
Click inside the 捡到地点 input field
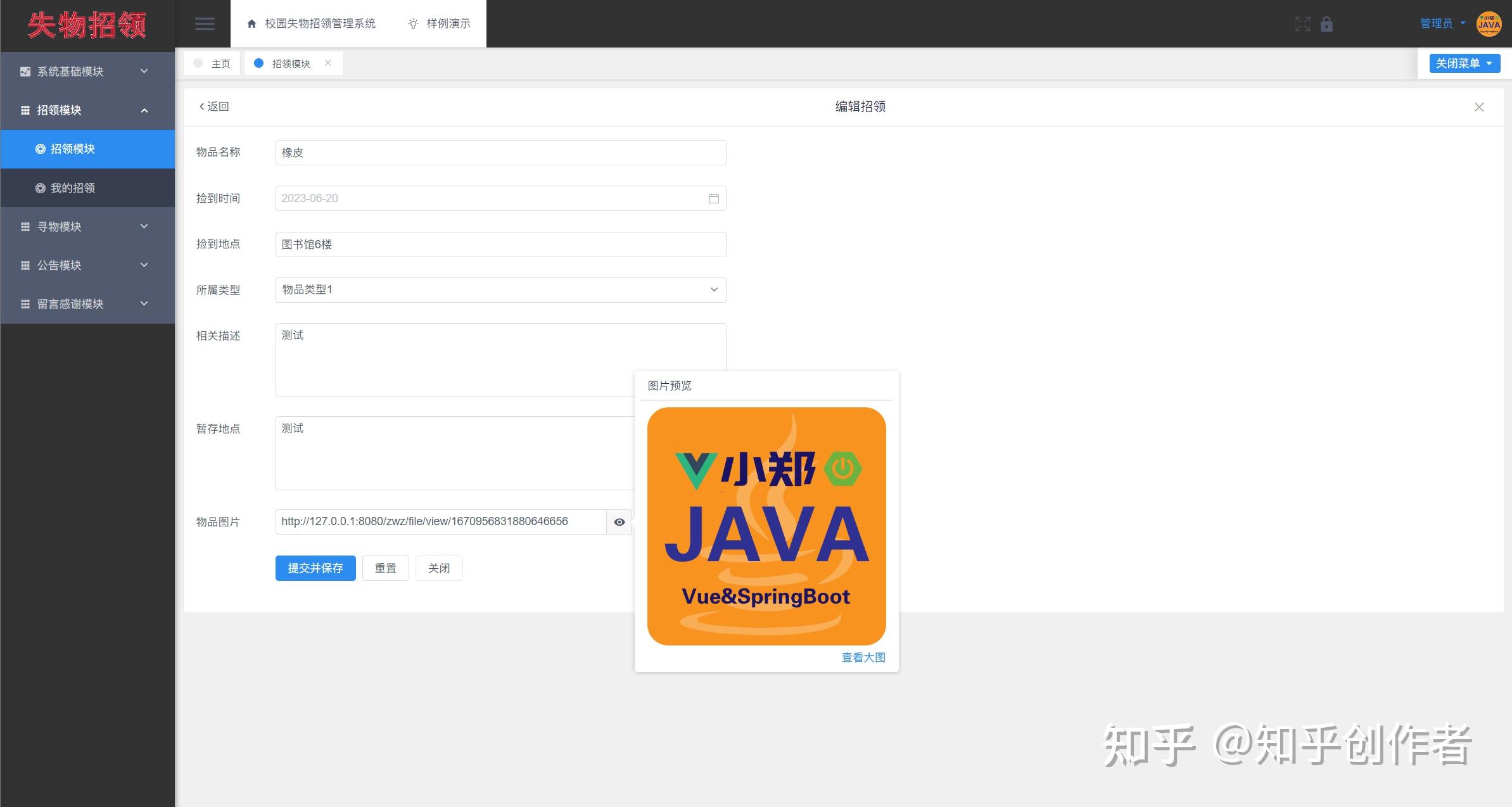pos(500,244)
